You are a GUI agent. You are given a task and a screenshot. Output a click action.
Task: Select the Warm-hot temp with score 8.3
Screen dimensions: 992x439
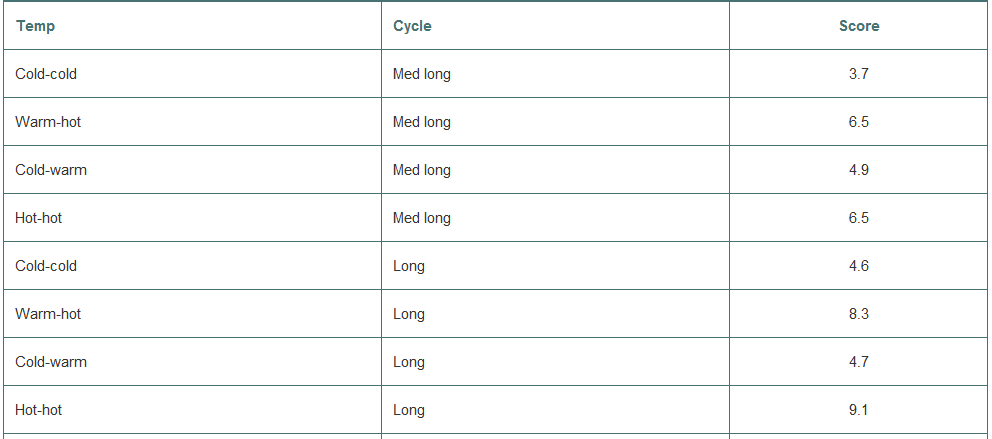pyautogui.click(x=48, y=314)
